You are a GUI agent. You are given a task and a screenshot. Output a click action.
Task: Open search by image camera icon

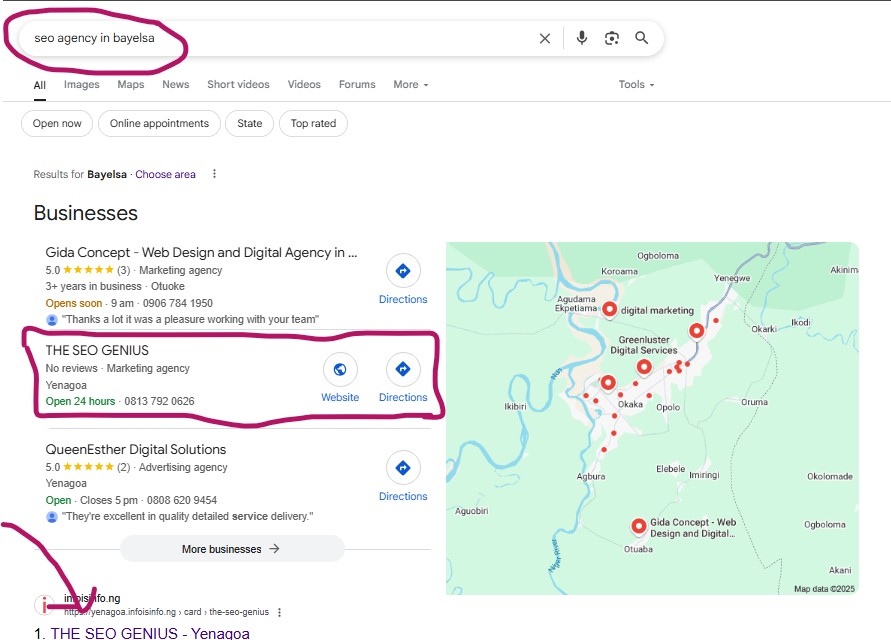612,39
